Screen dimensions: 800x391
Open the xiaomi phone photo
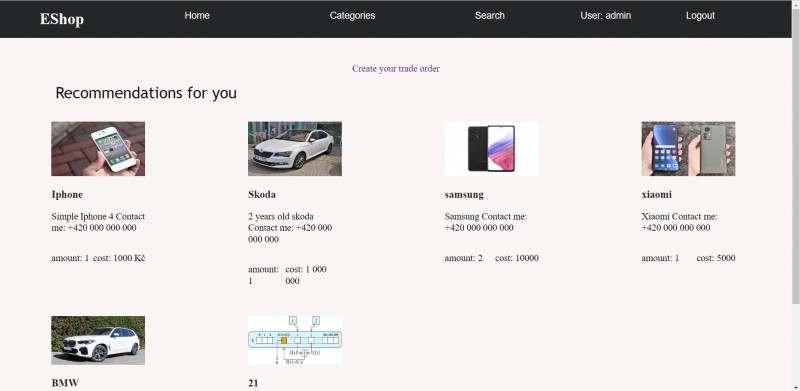688,149
